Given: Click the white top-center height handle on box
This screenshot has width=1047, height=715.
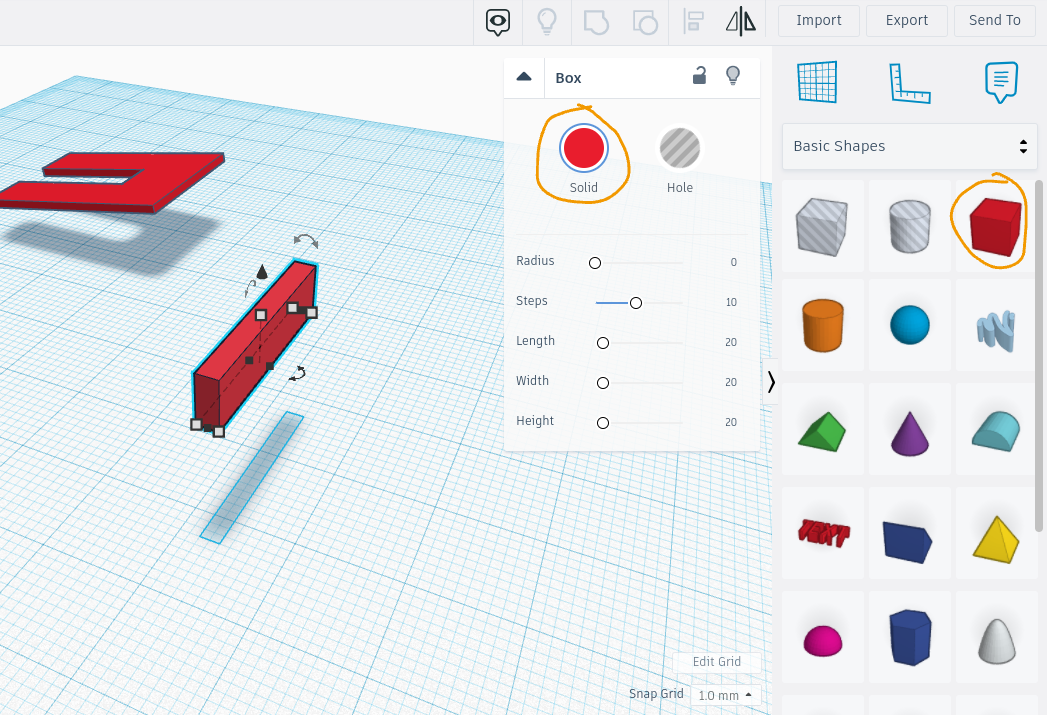Looking at the screenshot, I should [x=261, y=315].
